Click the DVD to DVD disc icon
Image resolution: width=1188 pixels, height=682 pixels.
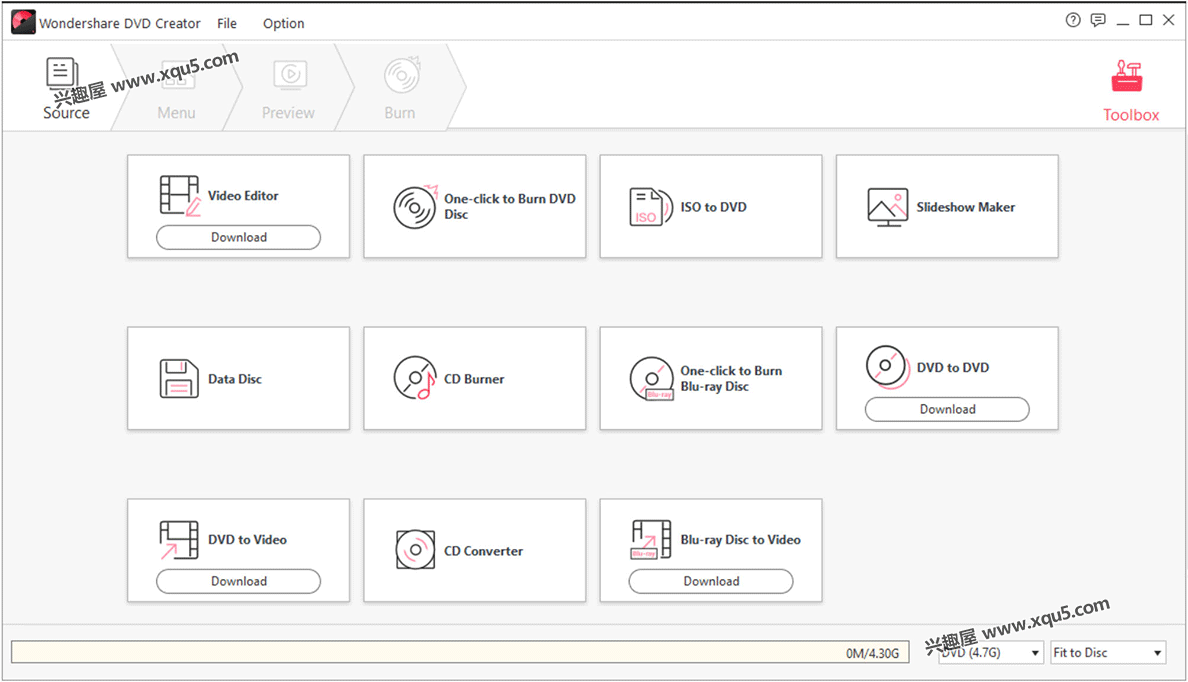(x=887, y=368)
